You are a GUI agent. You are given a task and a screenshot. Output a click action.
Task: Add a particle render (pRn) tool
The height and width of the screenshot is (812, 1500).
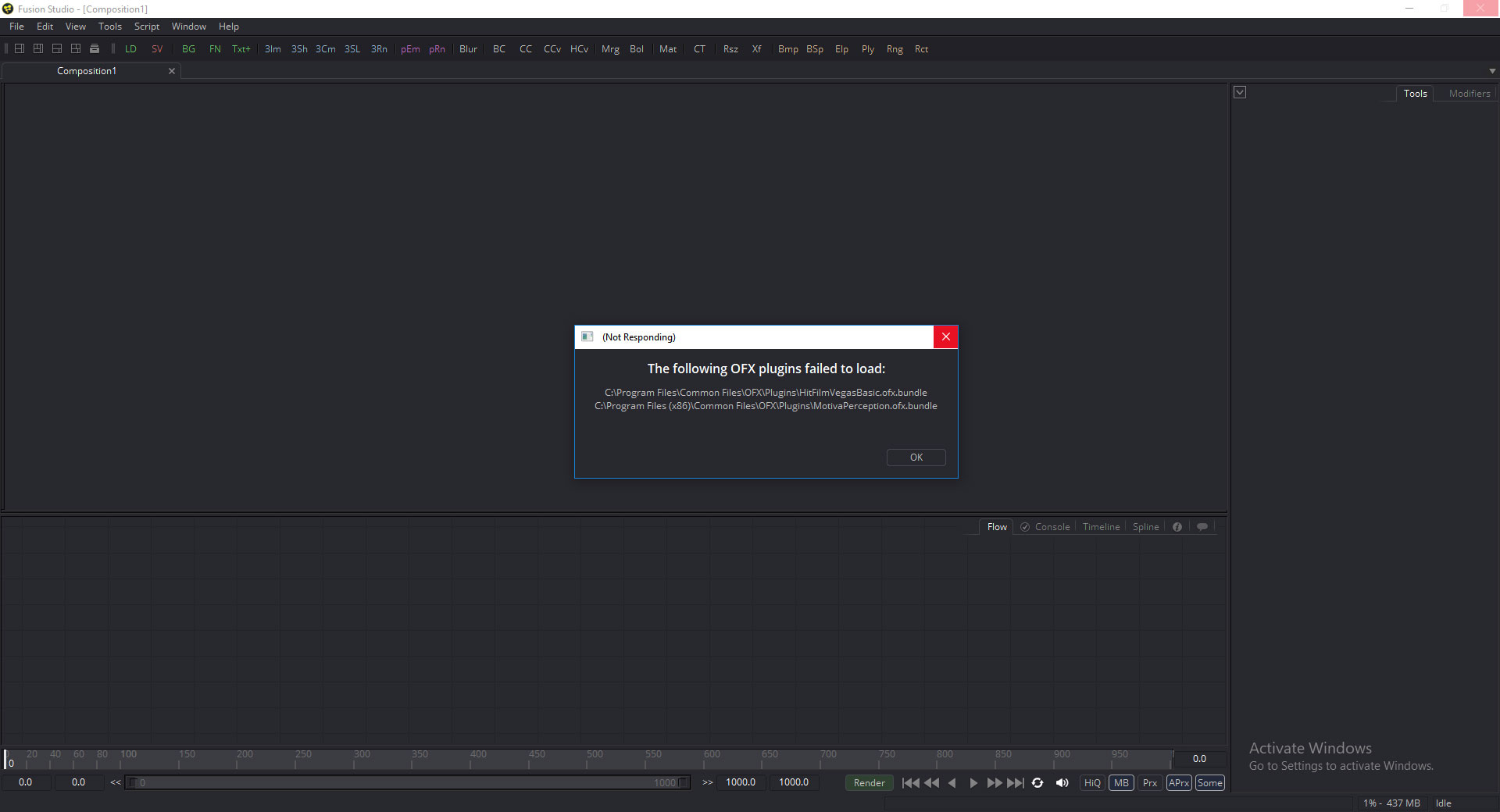(437, 49)
